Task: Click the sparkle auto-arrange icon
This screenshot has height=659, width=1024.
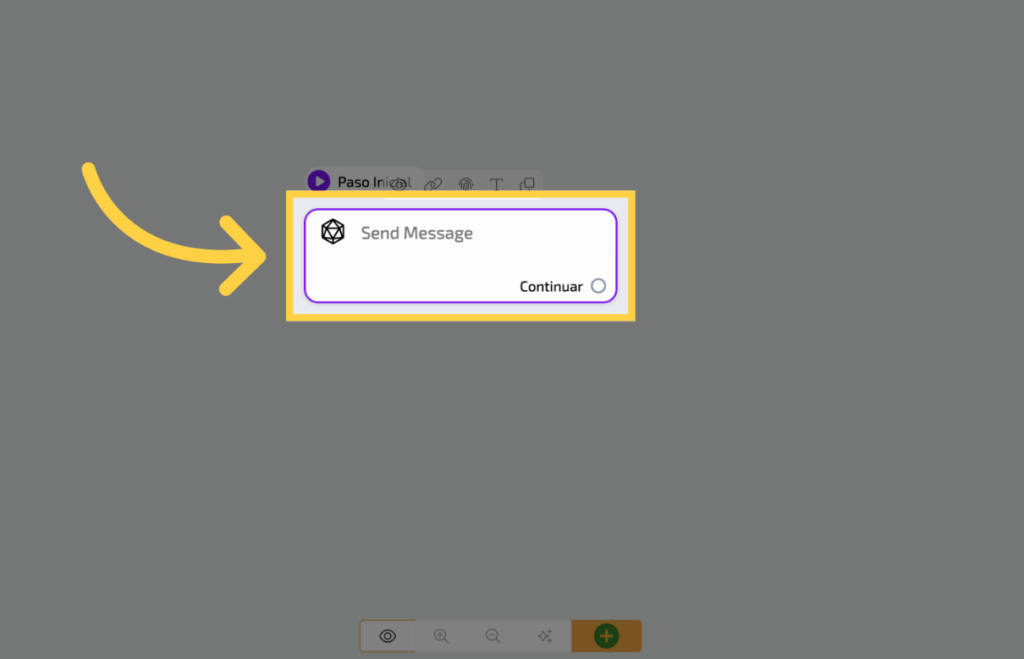Action: click(545, 636)
